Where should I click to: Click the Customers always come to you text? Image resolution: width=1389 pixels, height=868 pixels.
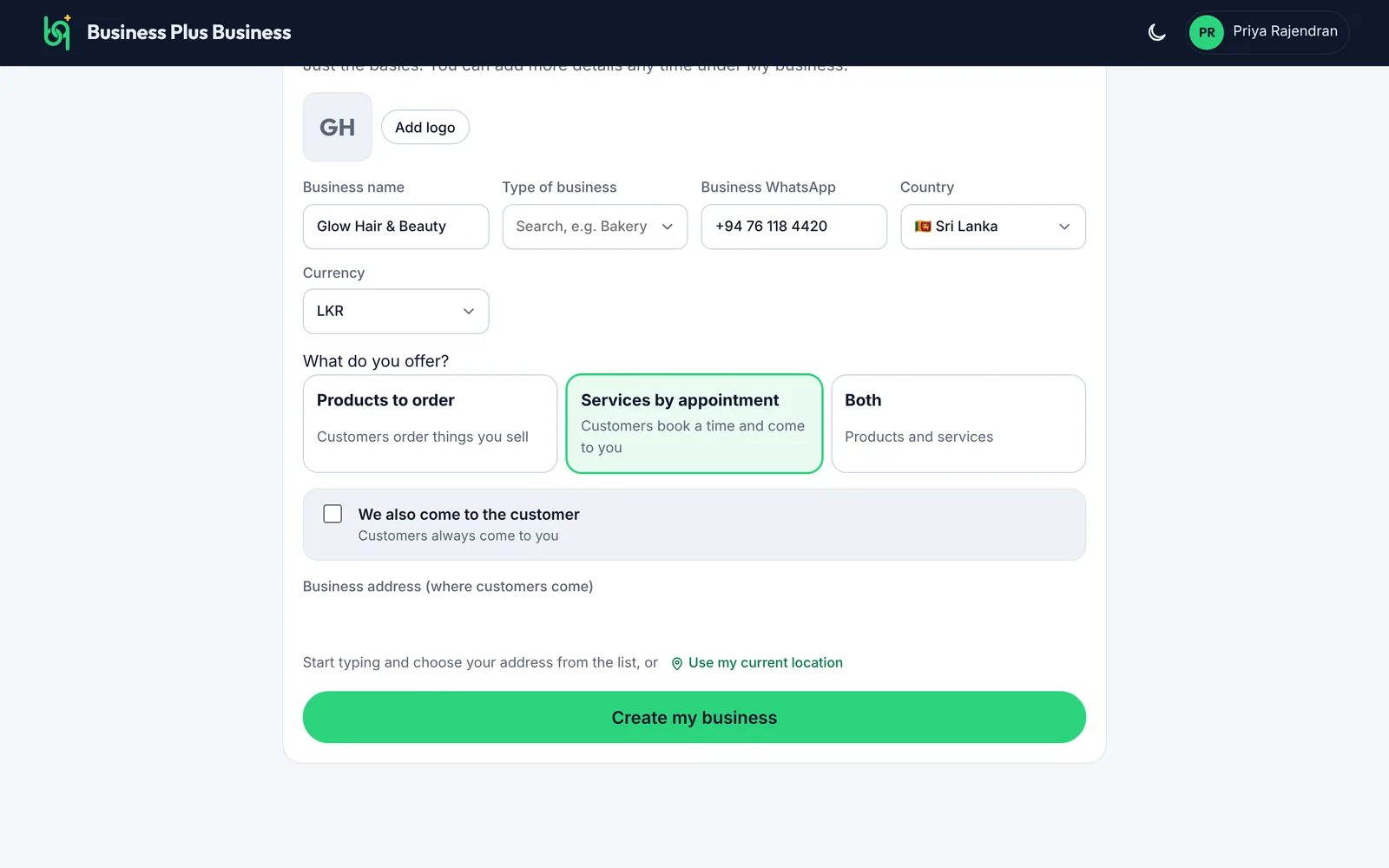coord(458,536)
